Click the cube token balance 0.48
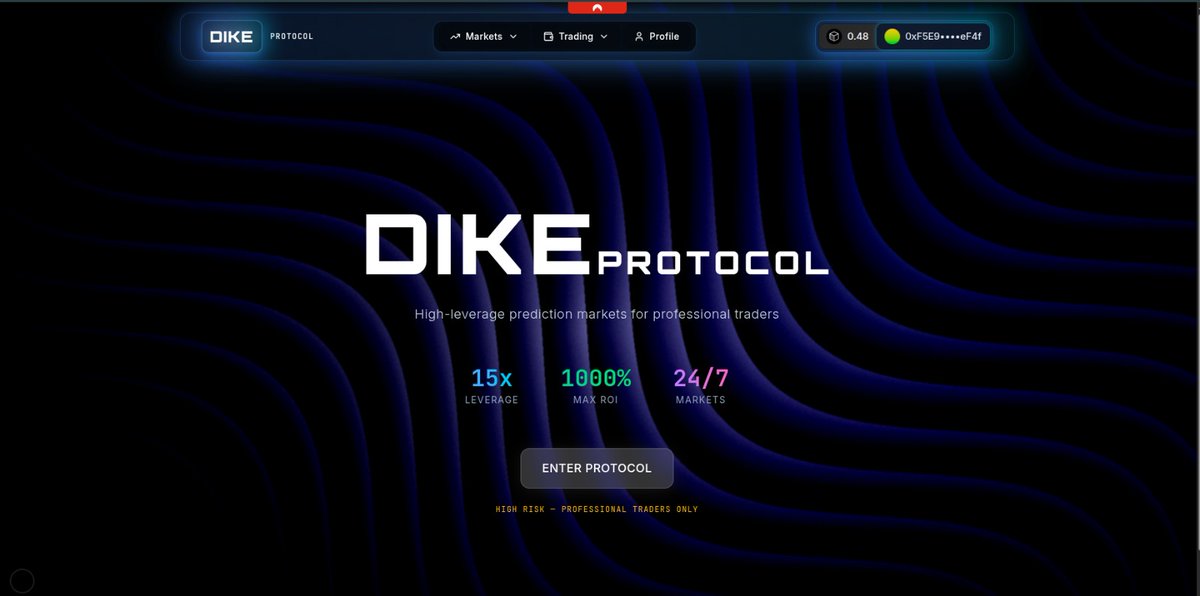This screenshot has width=1200, height=596. 848,37
